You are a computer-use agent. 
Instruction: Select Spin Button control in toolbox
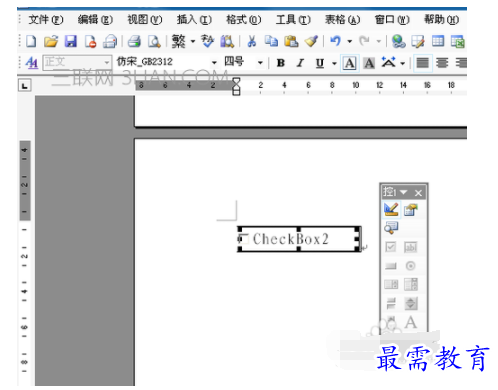click(410, 303)
